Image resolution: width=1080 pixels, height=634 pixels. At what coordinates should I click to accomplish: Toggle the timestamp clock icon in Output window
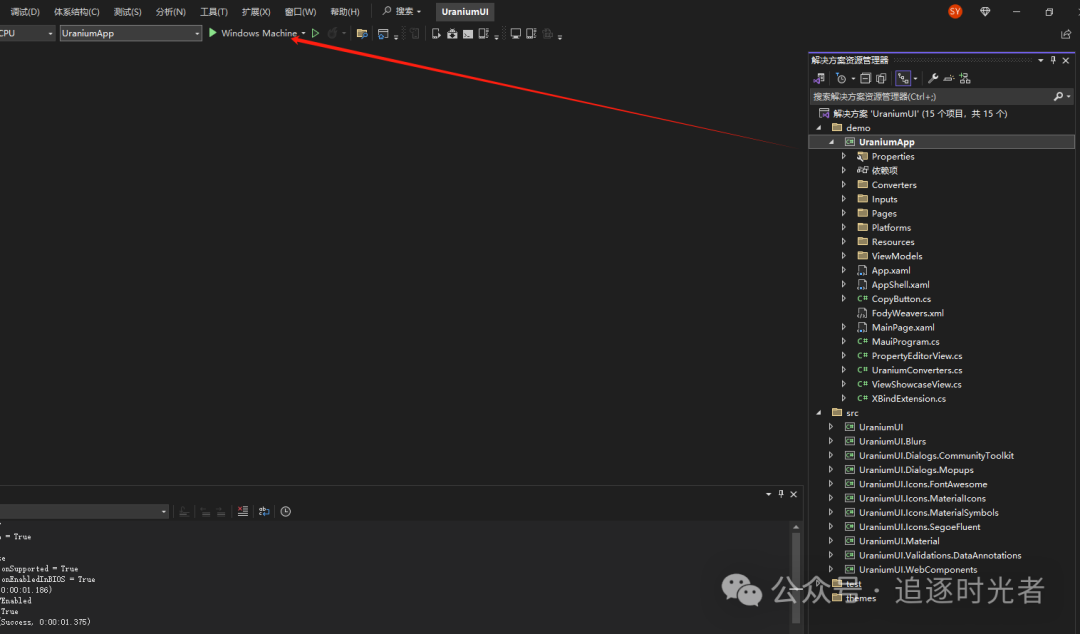point(286,511)
